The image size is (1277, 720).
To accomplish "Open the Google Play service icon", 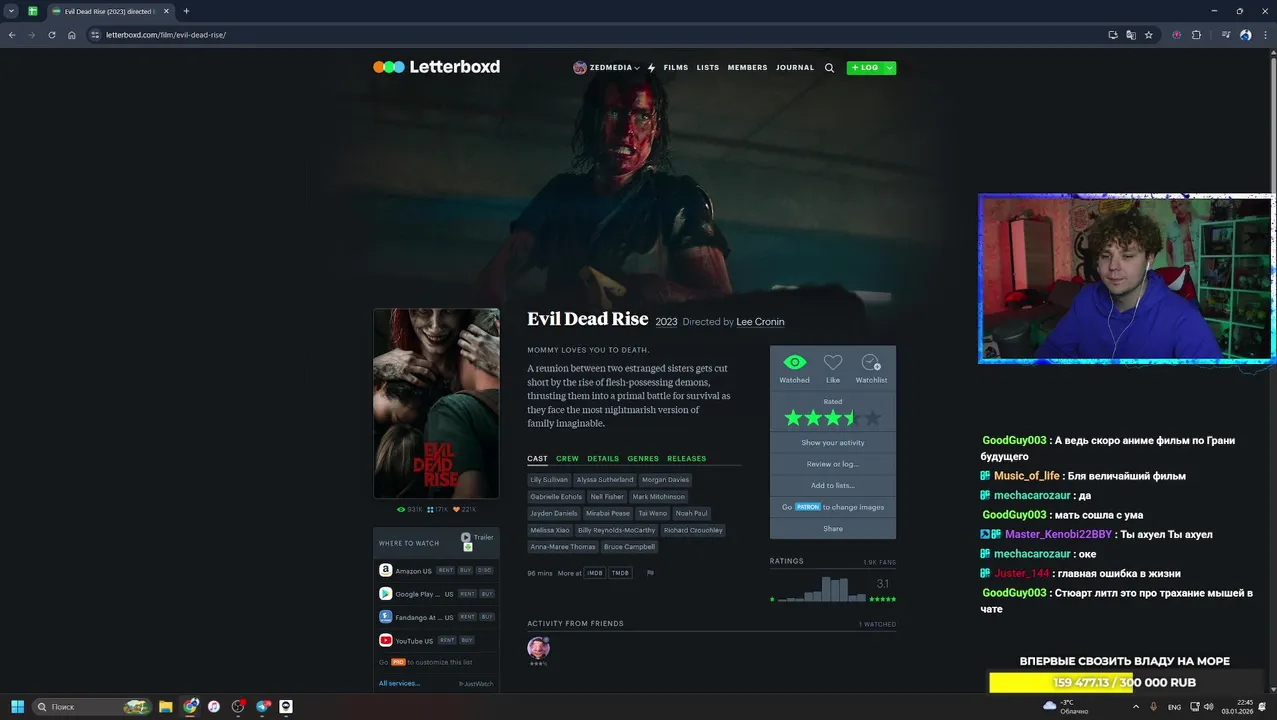I will [x=385, y=593].
